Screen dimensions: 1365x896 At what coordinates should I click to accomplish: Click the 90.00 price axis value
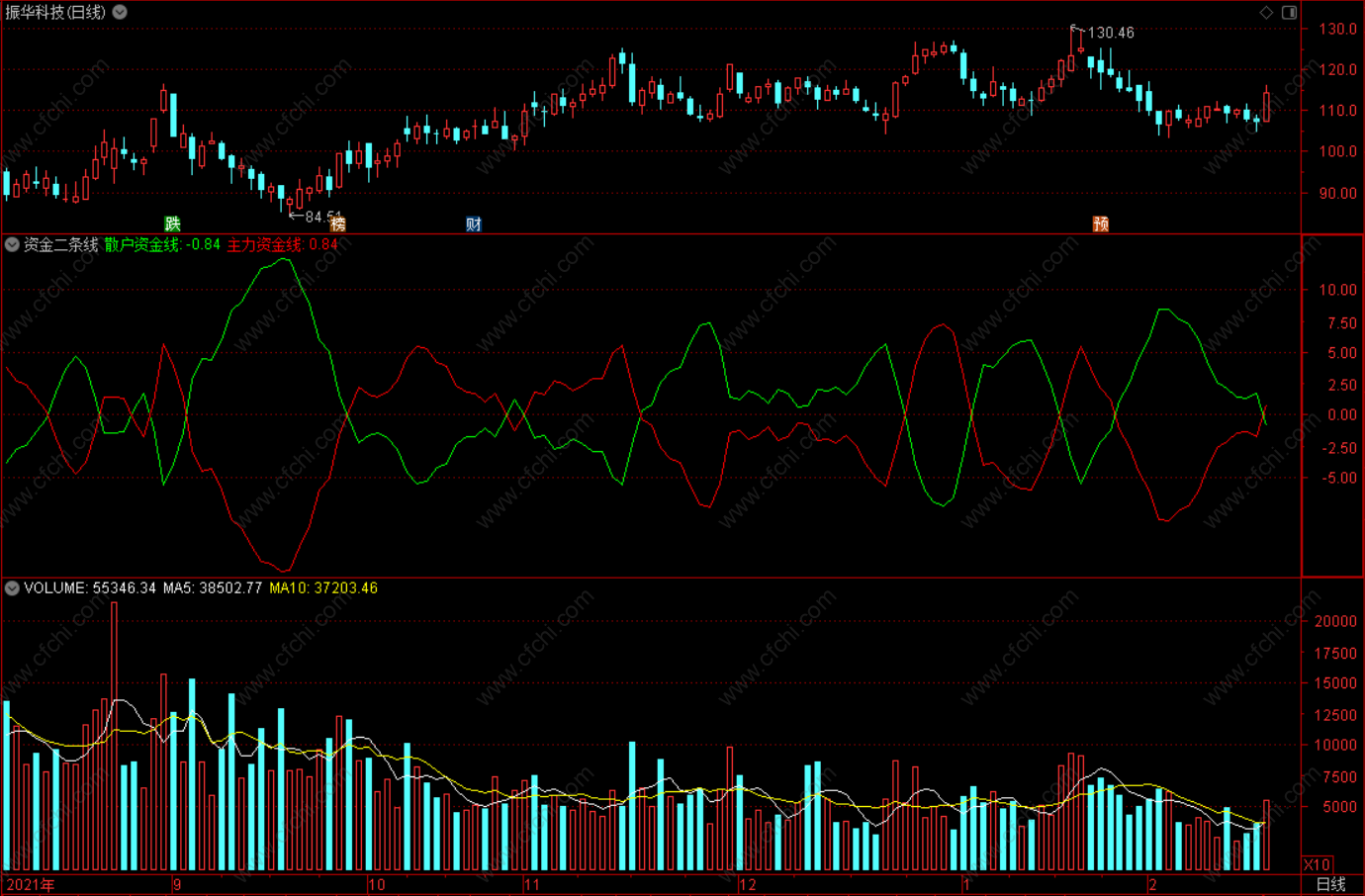[x=1337, y=193]
